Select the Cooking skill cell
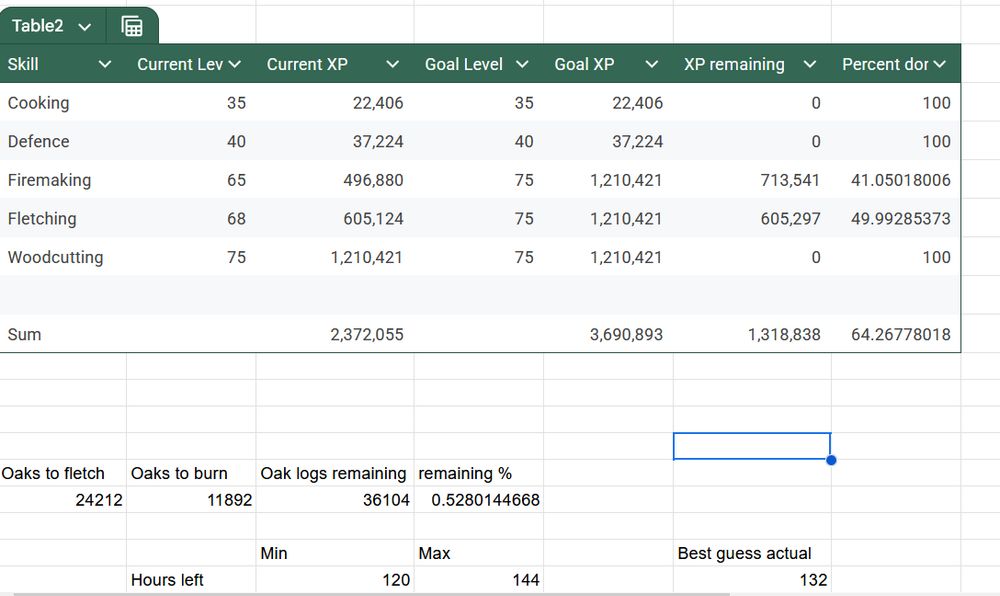The height and width of the screenshot is (596, 1000). [x=39, y=103]
